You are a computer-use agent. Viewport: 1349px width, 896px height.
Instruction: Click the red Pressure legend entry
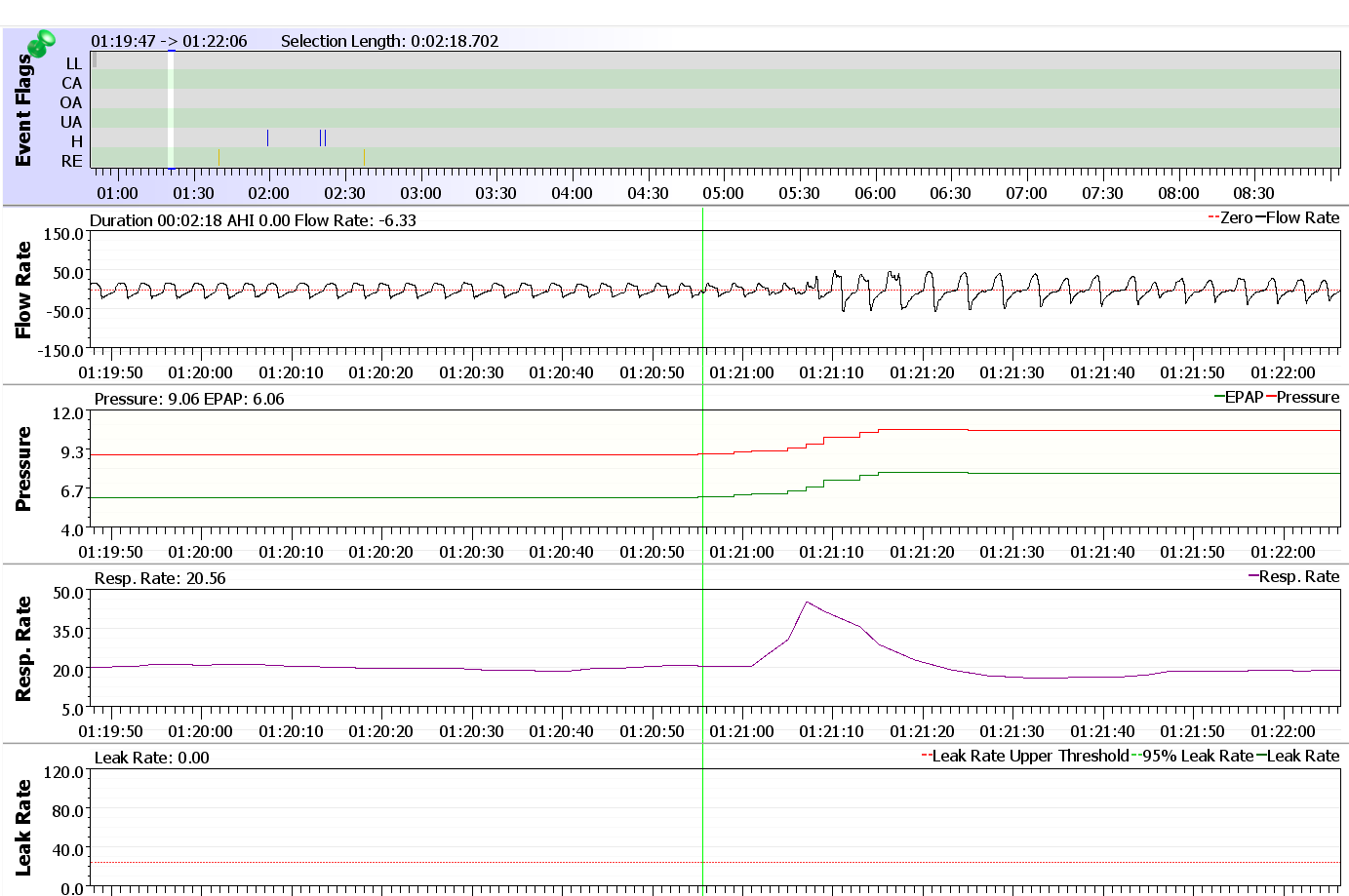click(x=1302, y=397)
